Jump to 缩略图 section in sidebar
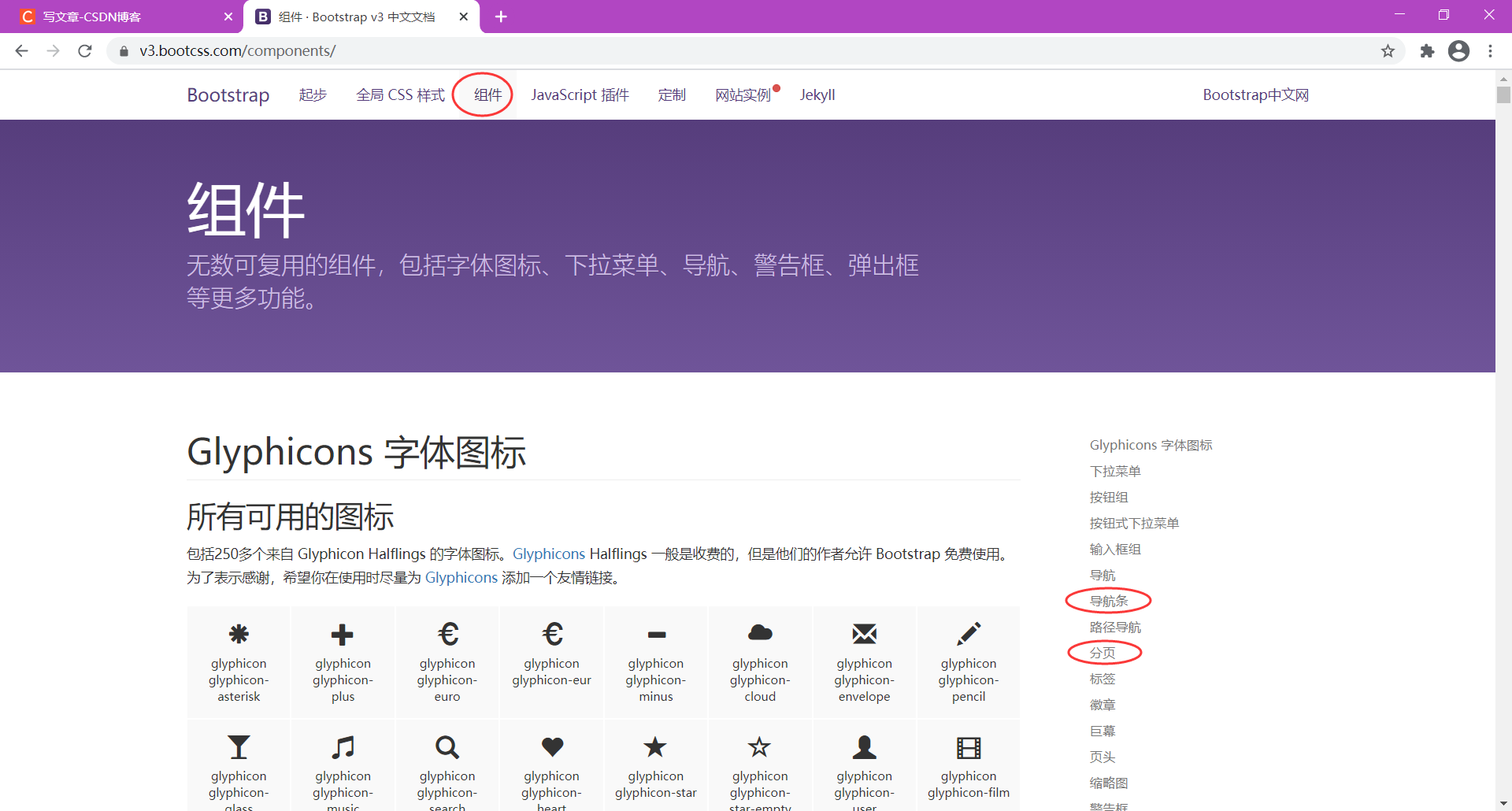The width and height of the screenshot is (1512, 811). (x=1109, y=783)
